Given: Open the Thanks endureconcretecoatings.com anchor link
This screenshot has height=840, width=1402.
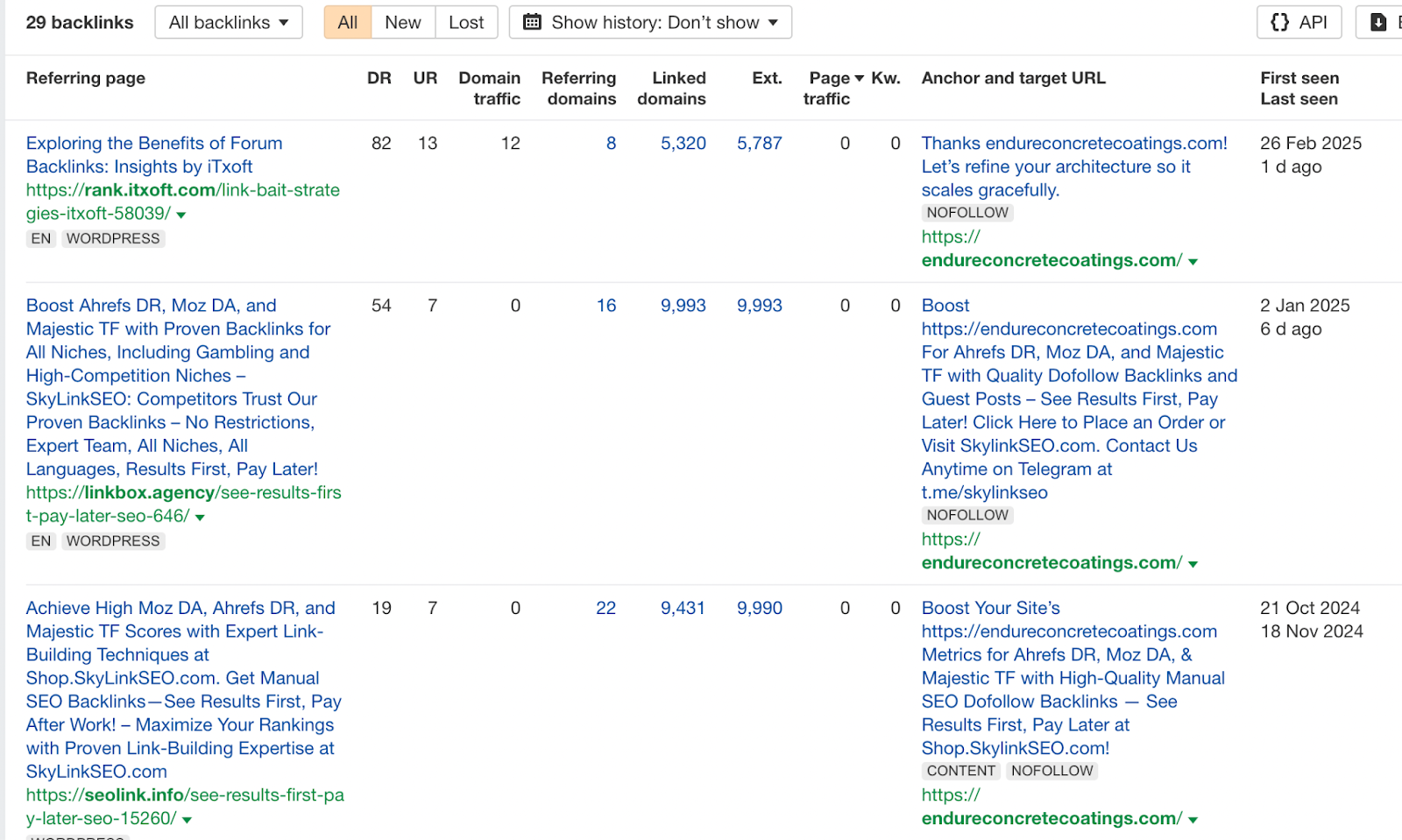Looking at the screenshot, I should coord(1074,166).
